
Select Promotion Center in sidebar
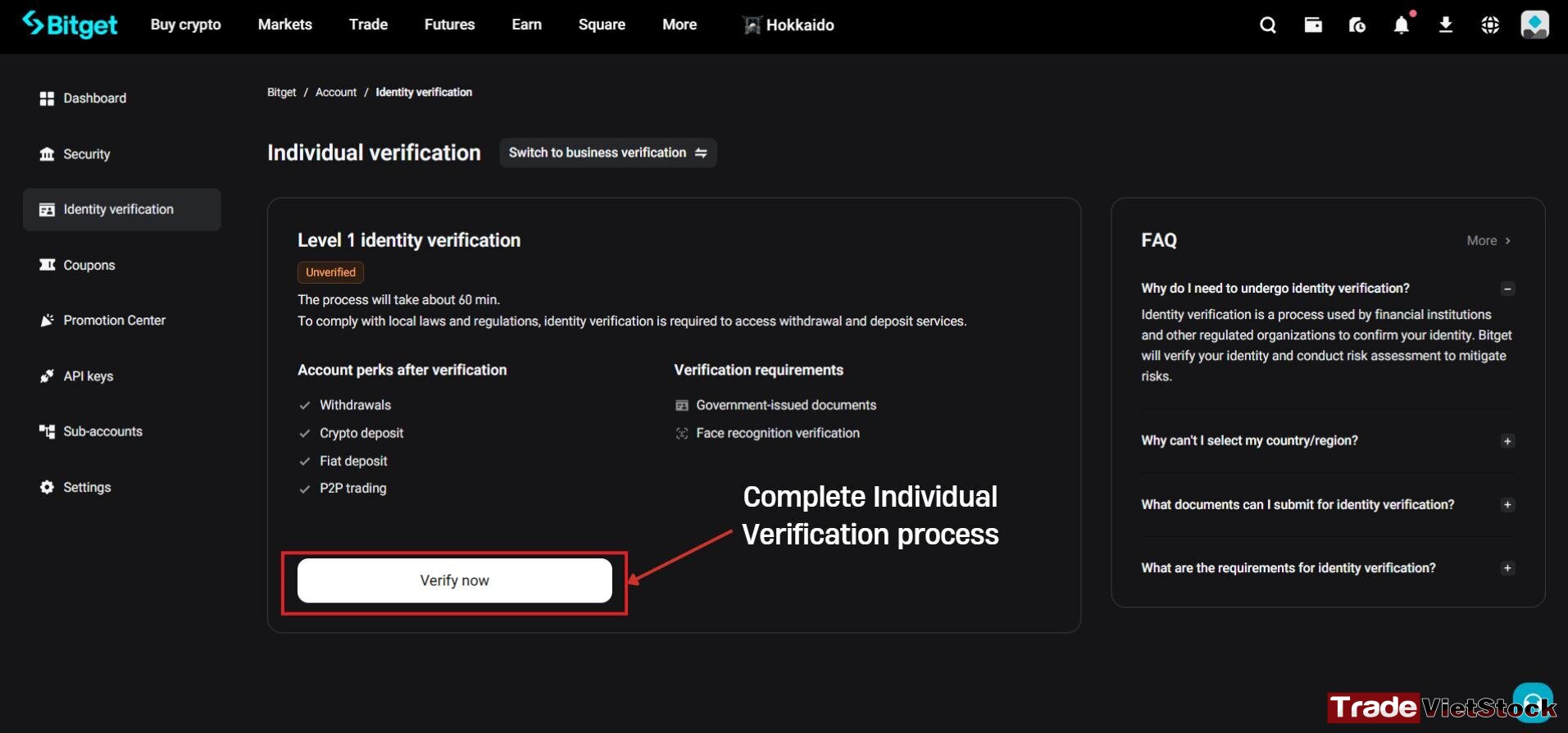(x=121, y=321)
